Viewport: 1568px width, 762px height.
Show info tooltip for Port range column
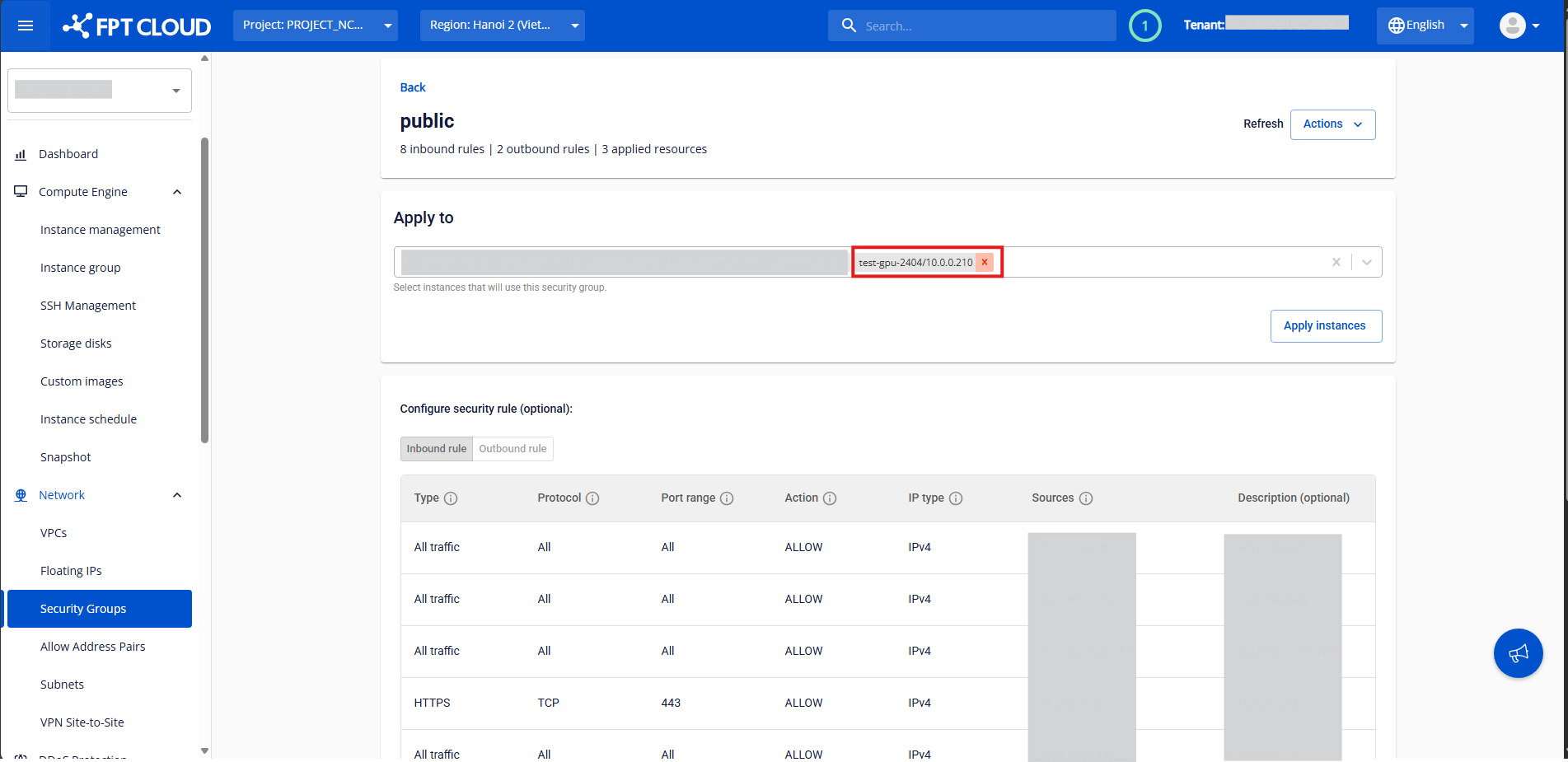point(727,498)
